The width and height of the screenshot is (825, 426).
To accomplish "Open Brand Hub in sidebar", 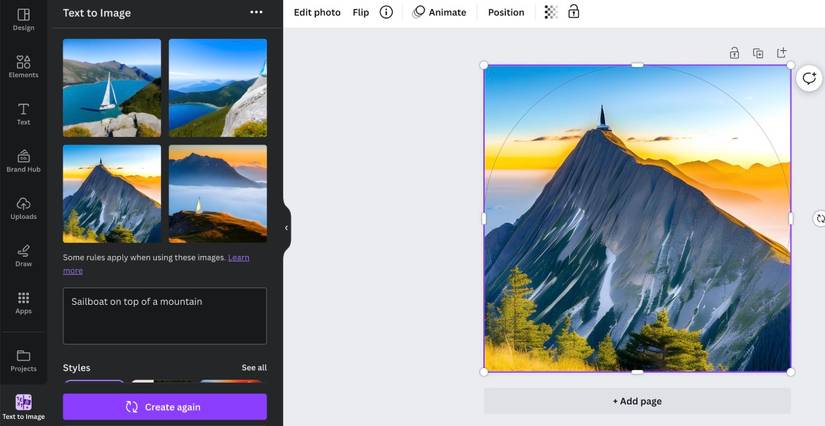I will [x=23, y=161].
